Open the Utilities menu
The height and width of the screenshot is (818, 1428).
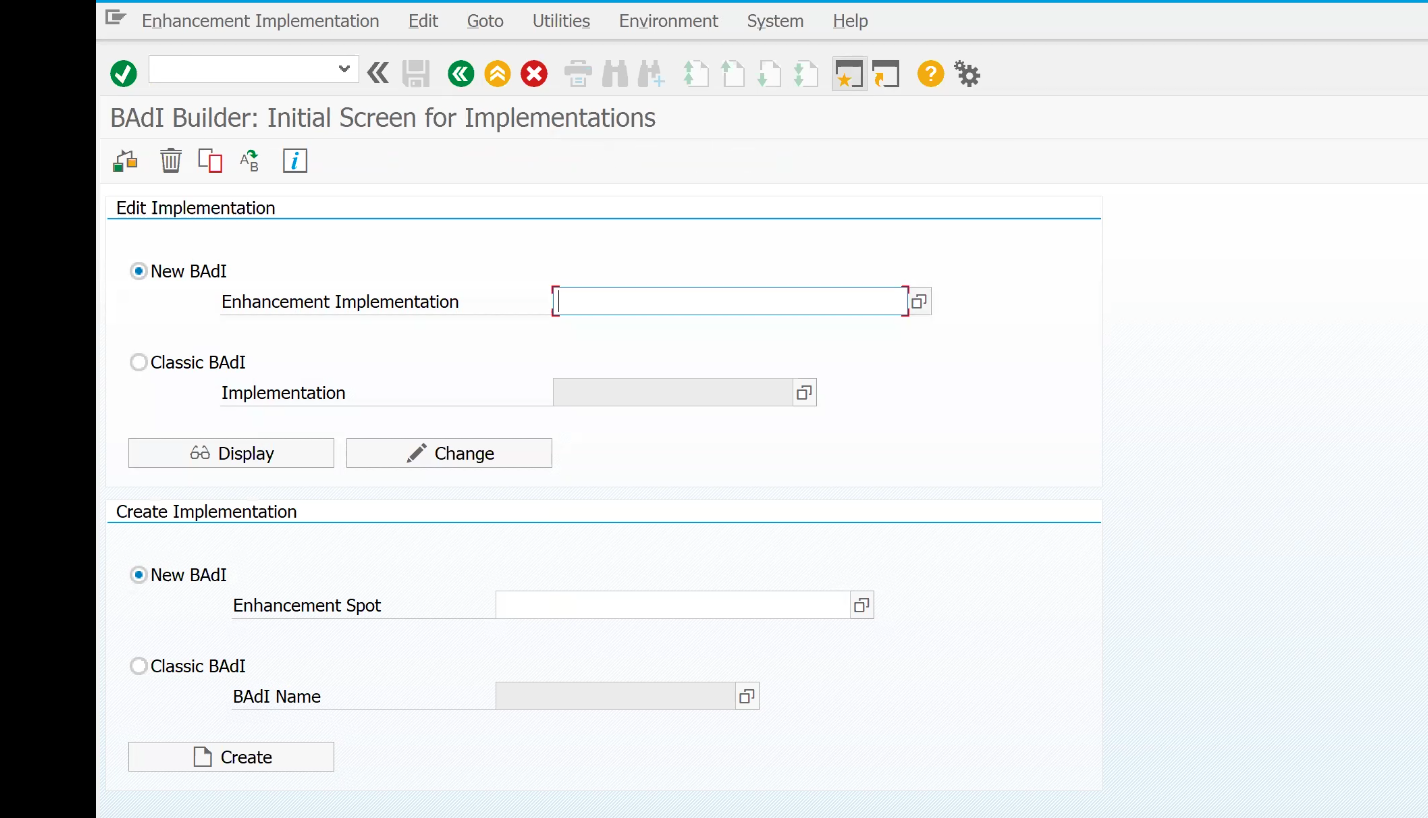561,20
